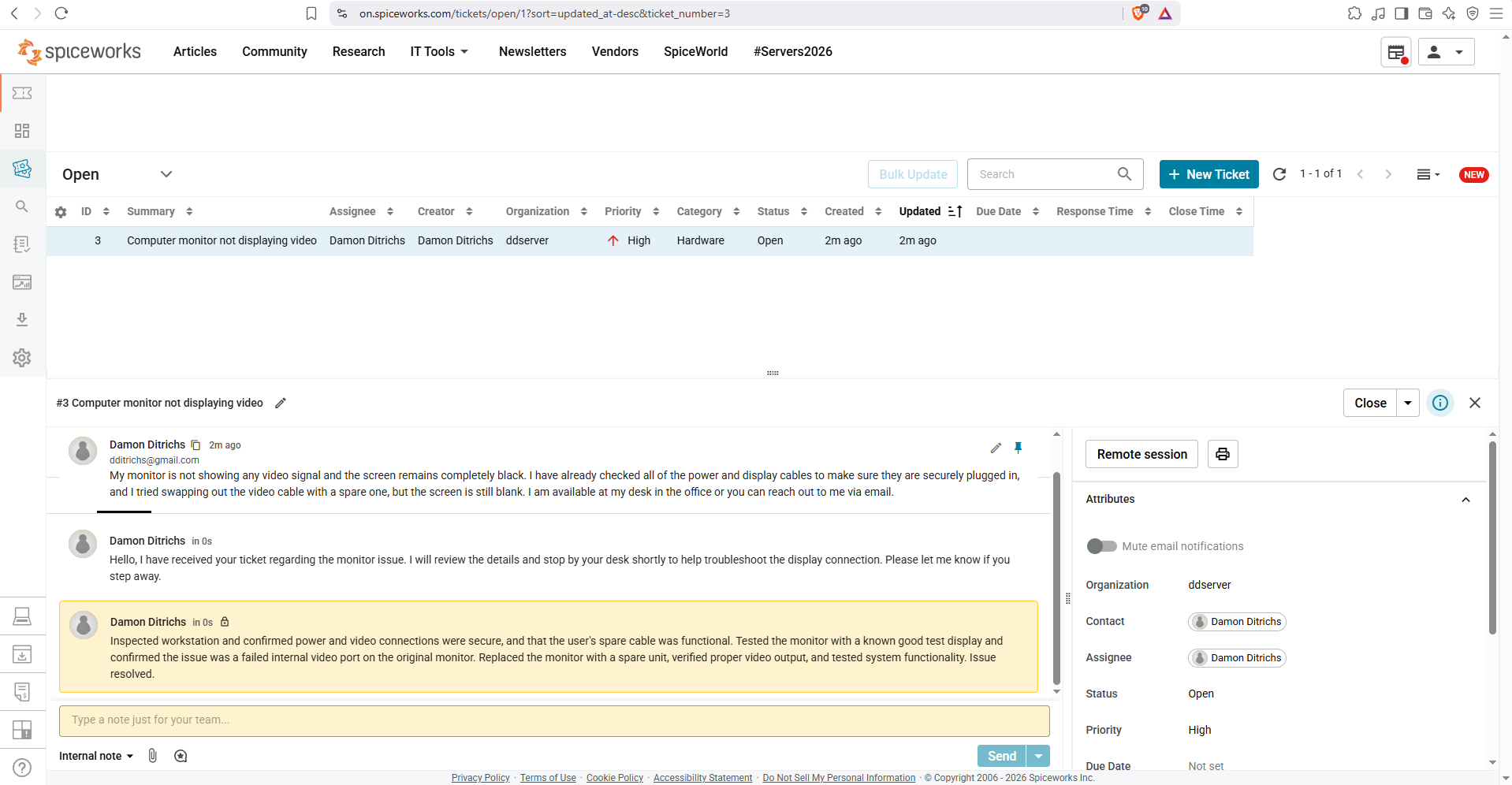
Task: Open the list view layout dropdown
Action: tap(1428, 174)
